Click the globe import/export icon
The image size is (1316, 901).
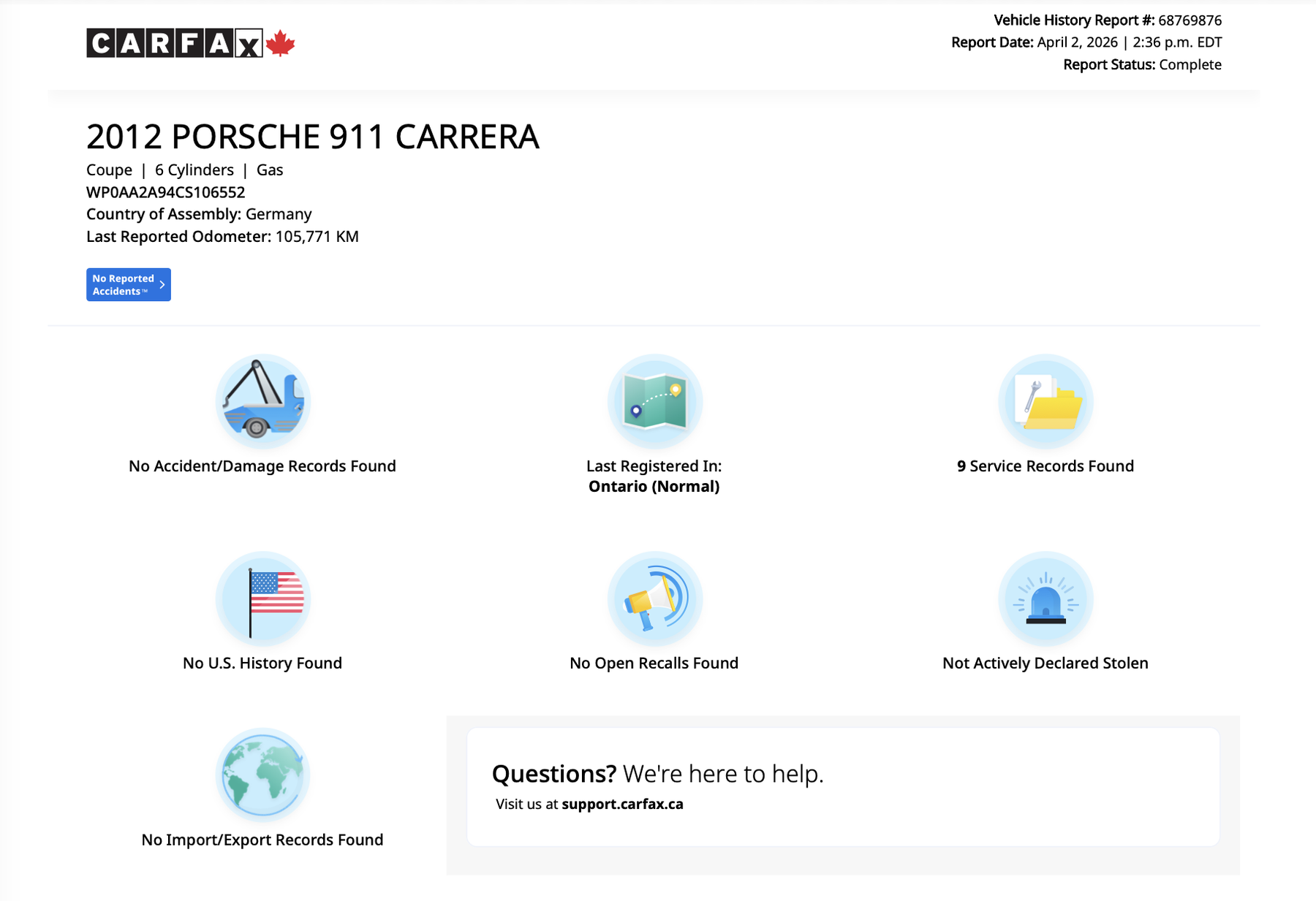[x=262, y=775]
